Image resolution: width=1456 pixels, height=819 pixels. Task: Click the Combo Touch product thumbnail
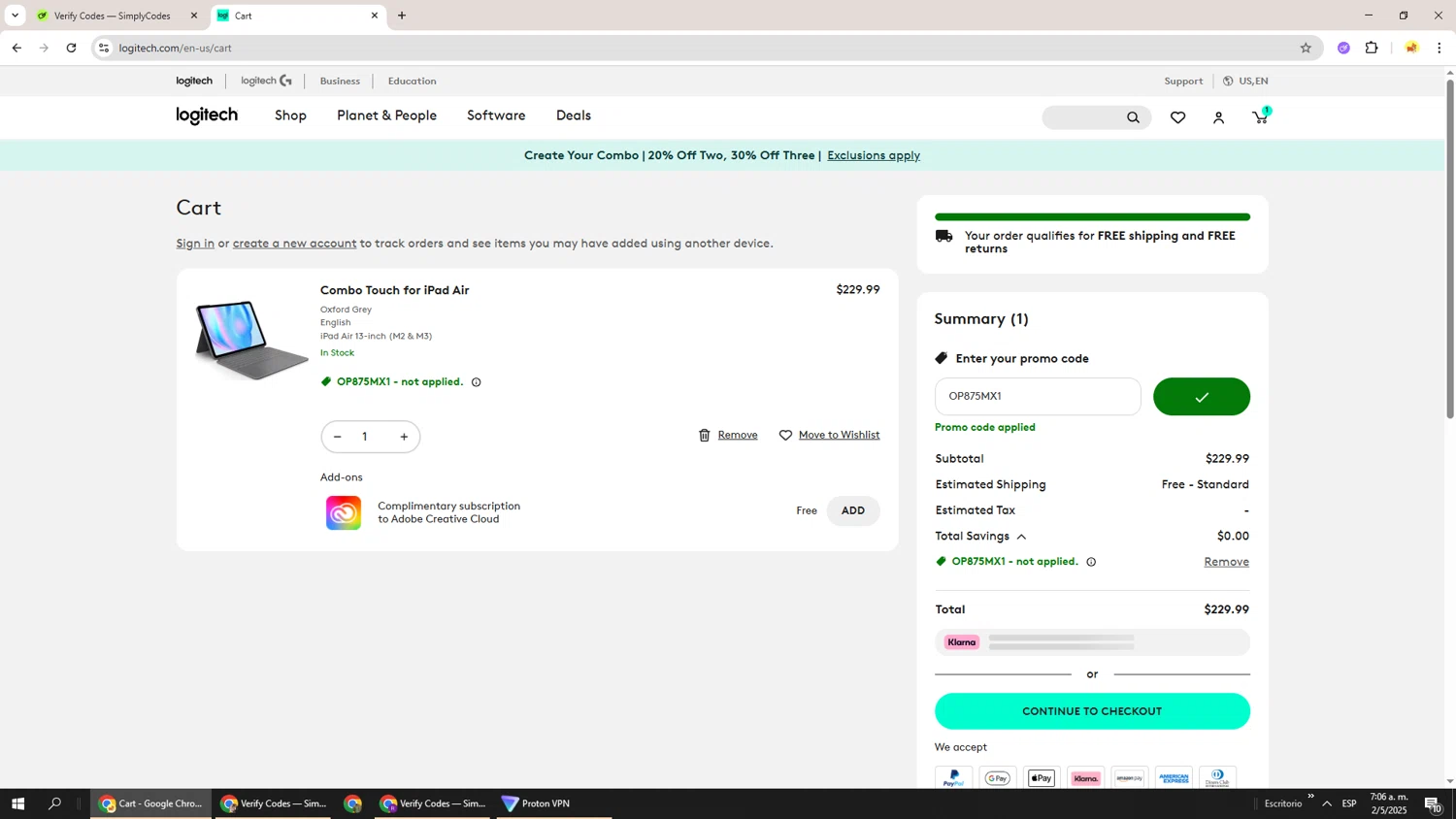251,339
